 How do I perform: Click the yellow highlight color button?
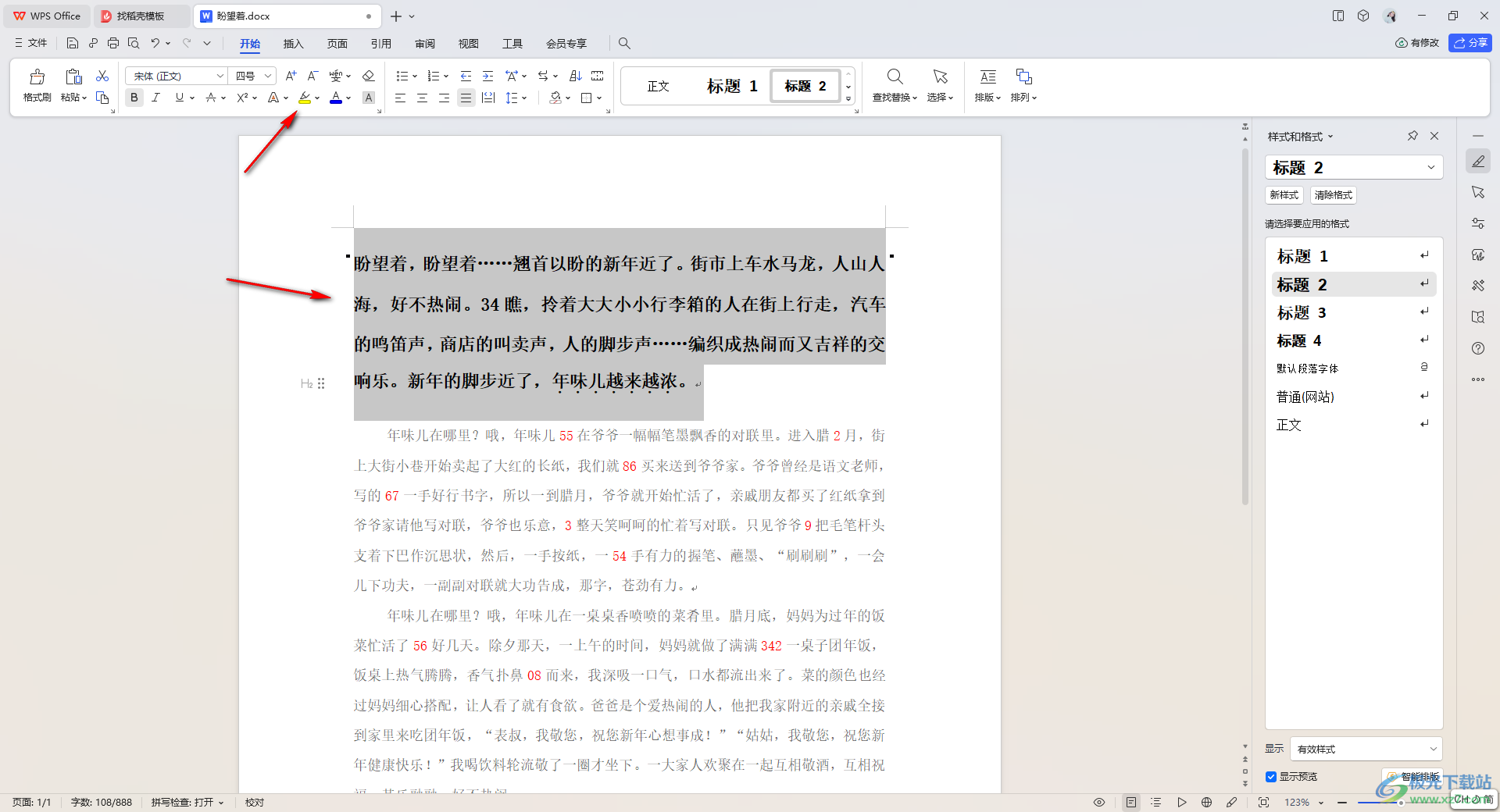[305, 98]
